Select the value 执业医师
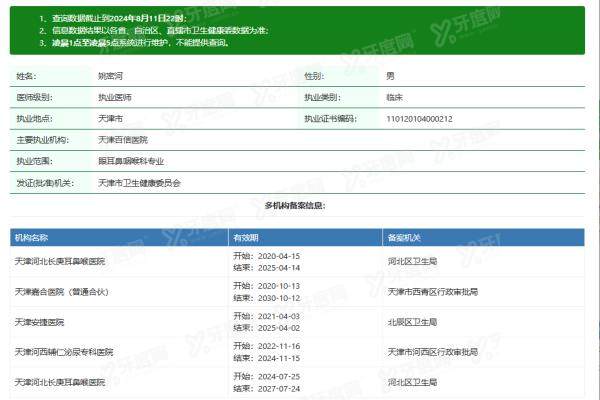Screen dimensions: 600x400 [x=115, y=98]
